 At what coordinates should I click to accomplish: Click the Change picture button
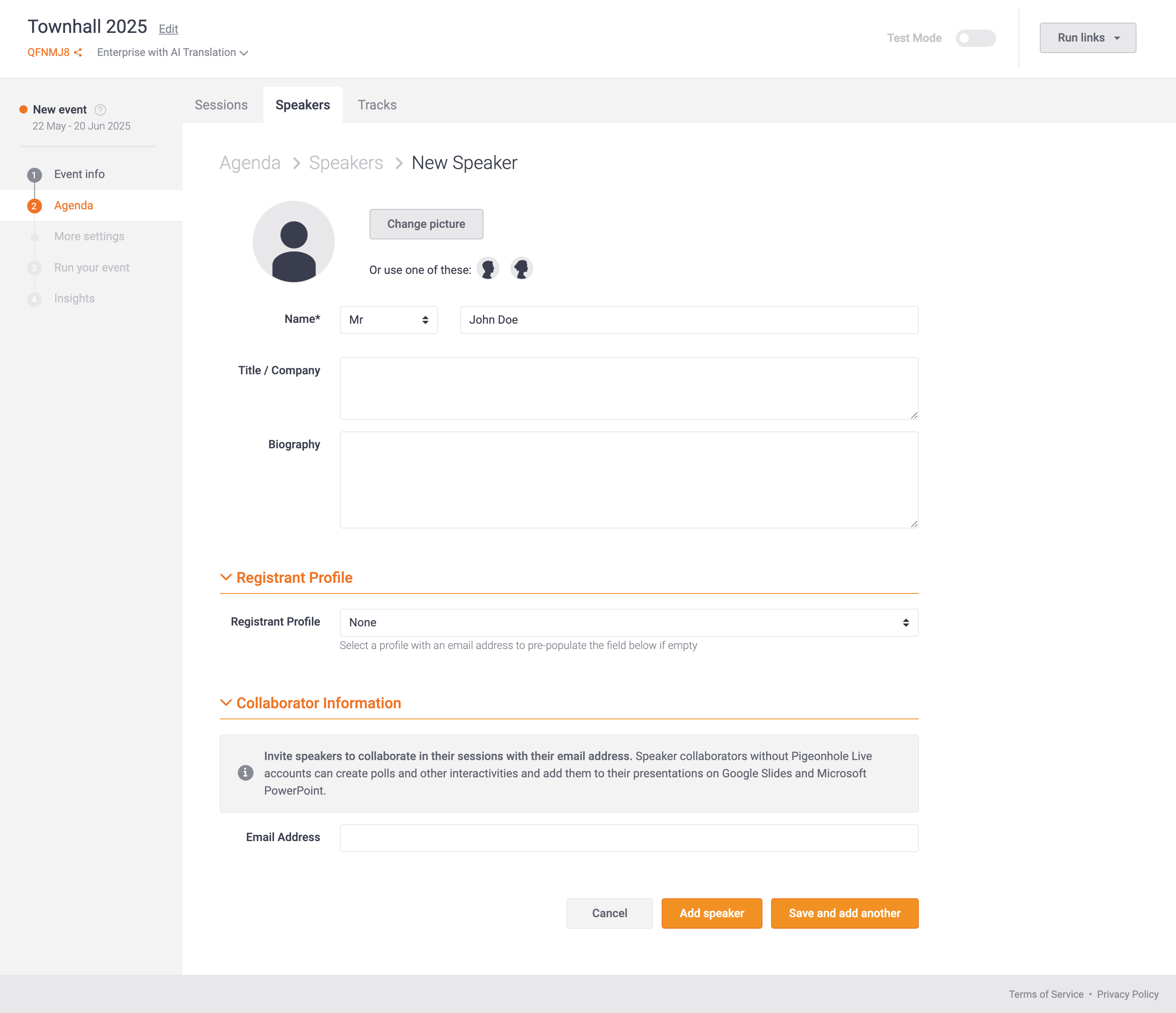click(x=426, y=224)
